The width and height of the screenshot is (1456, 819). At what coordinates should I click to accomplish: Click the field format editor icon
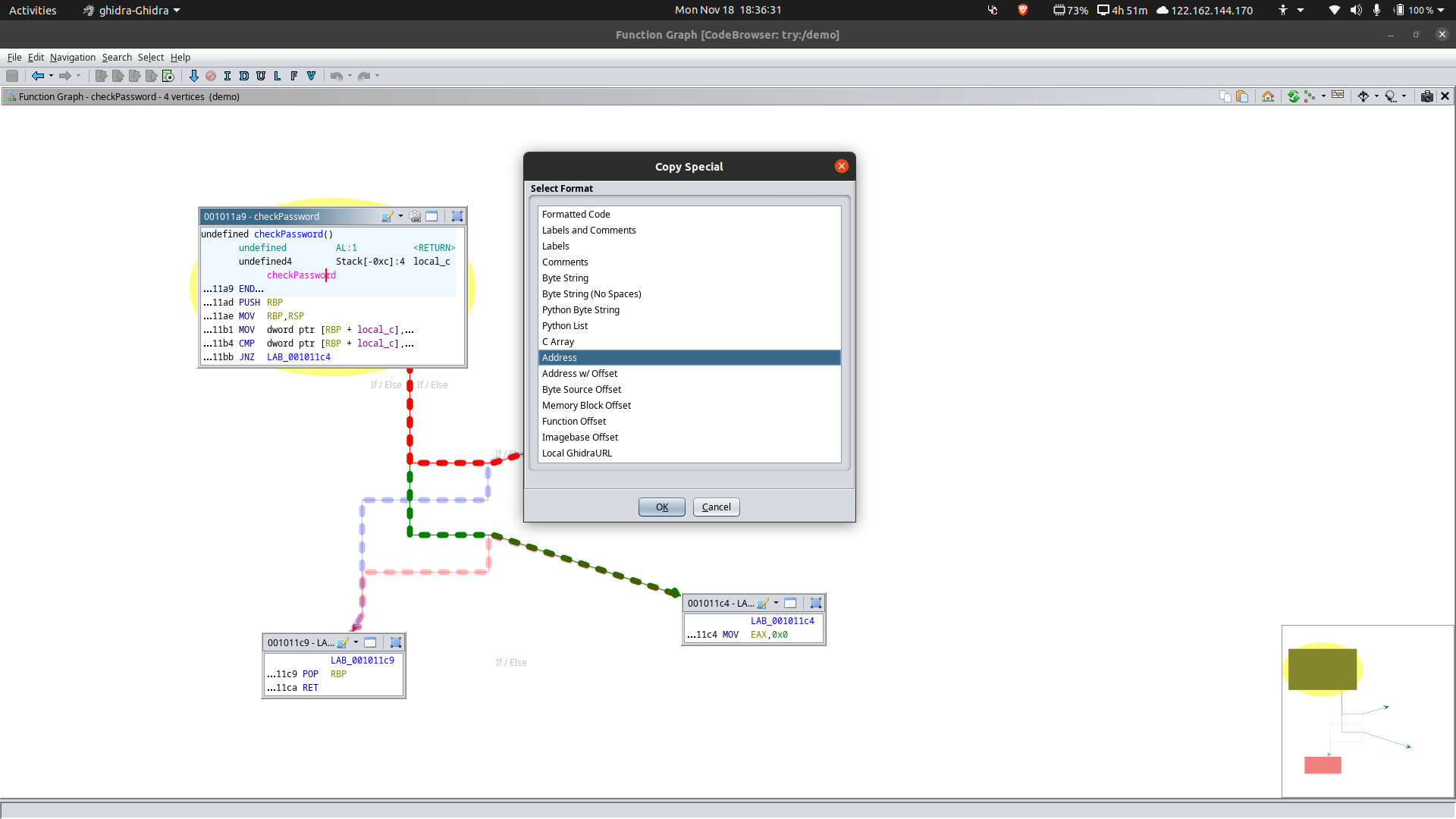(x=1338, y=96)
